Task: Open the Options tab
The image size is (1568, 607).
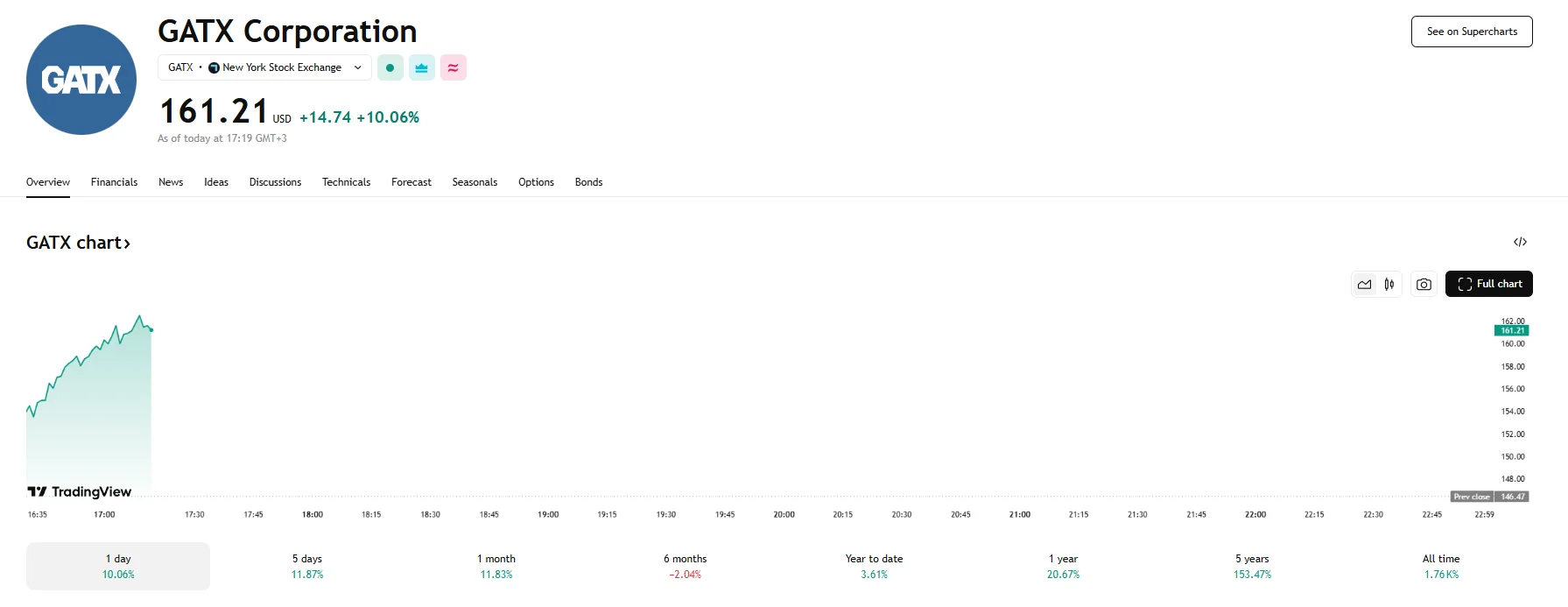Action: (536, 182)
